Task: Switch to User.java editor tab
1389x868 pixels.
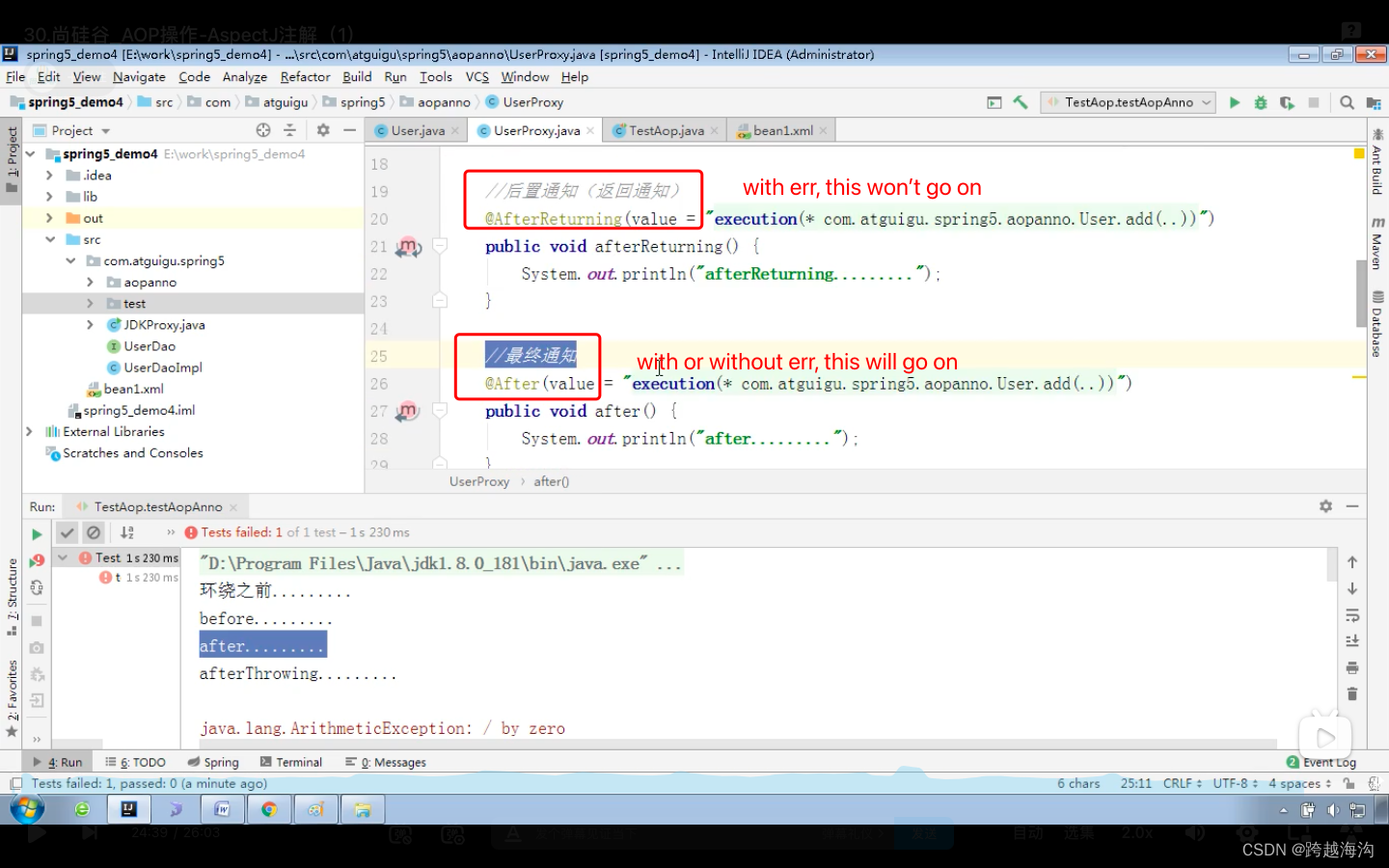Action: pyautogui.click(x=418, y=130)
